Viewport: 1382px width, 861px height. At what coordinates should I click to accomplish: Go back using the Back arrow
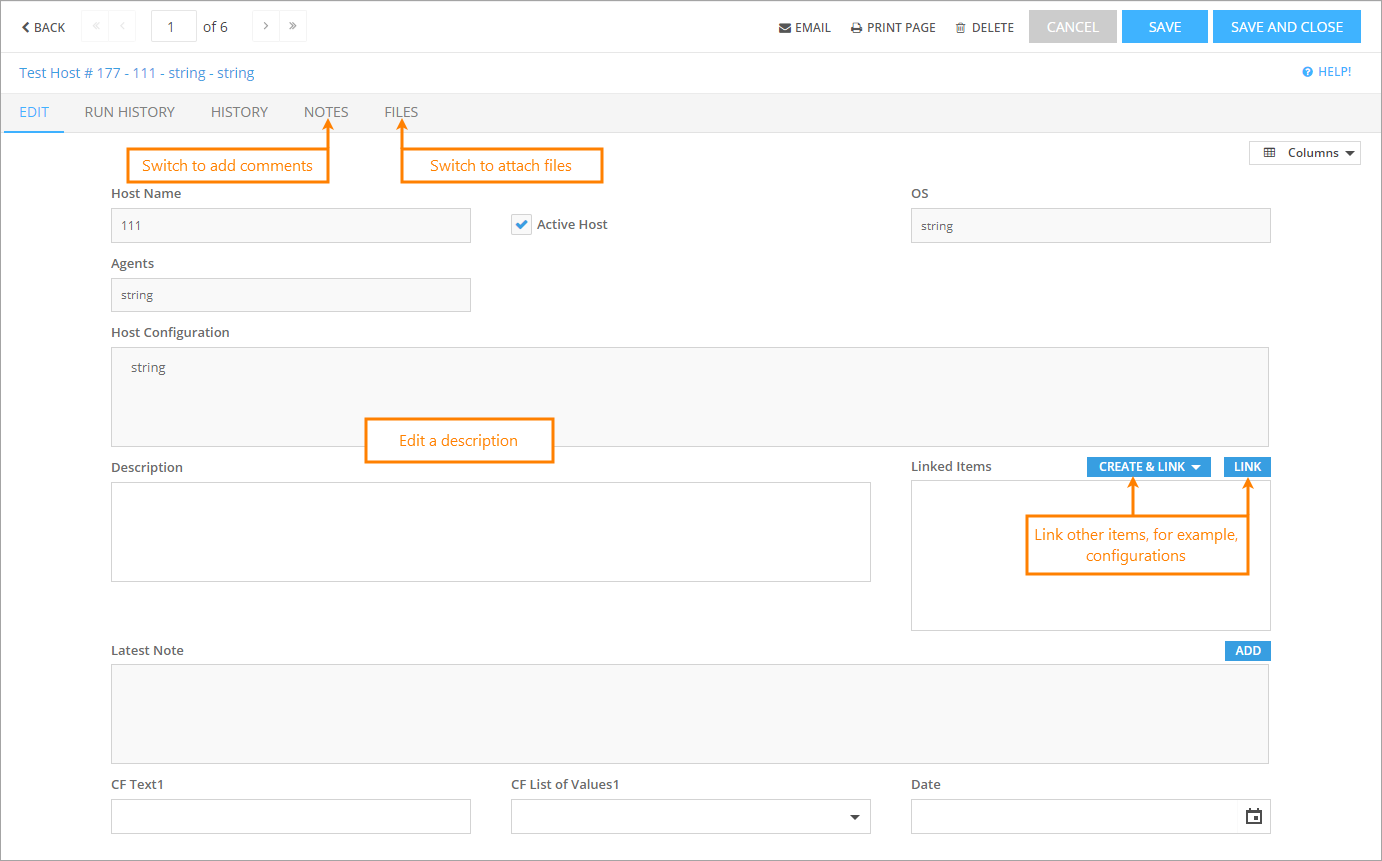click(43, 27)
